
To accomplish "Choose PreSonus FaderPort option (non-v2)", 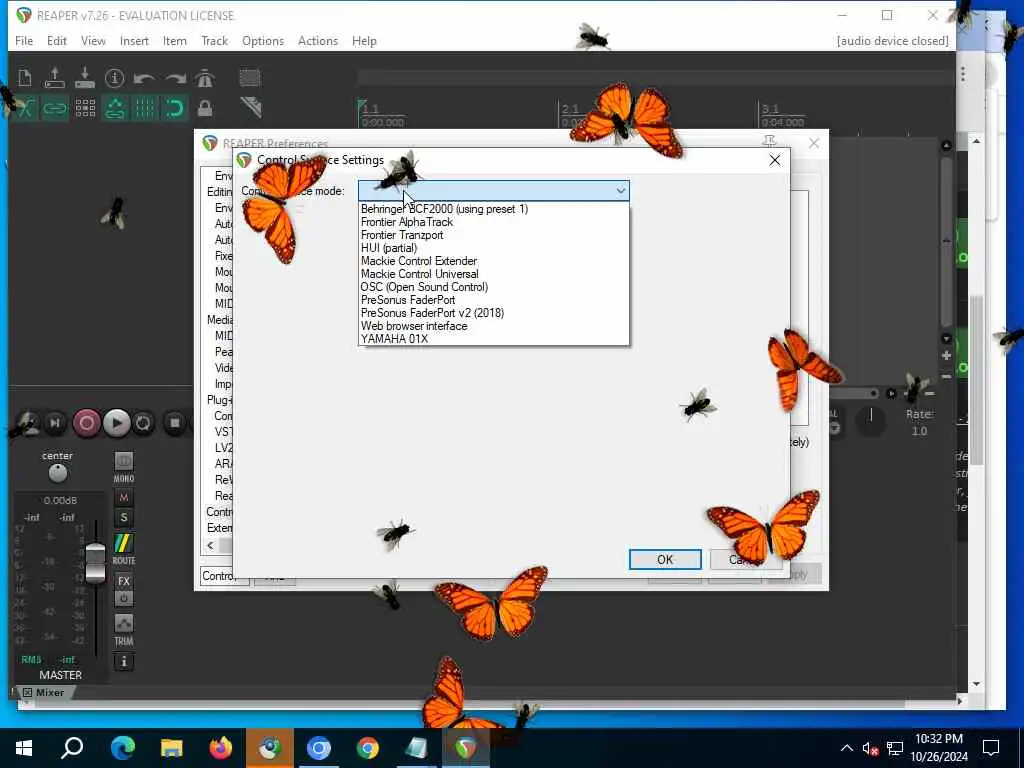I will tap(494, 300).
